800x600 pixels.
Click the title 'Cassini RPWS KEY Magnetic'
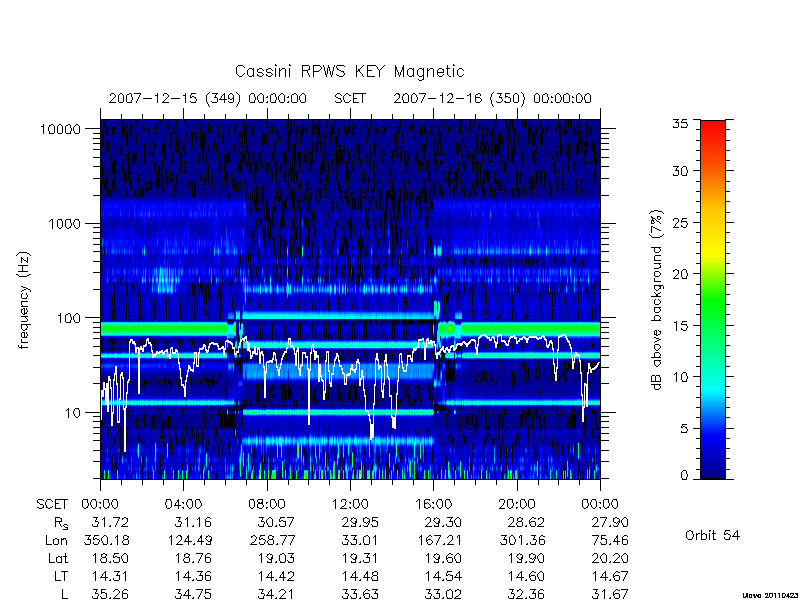pyautogui.click(x=349, y=71)
